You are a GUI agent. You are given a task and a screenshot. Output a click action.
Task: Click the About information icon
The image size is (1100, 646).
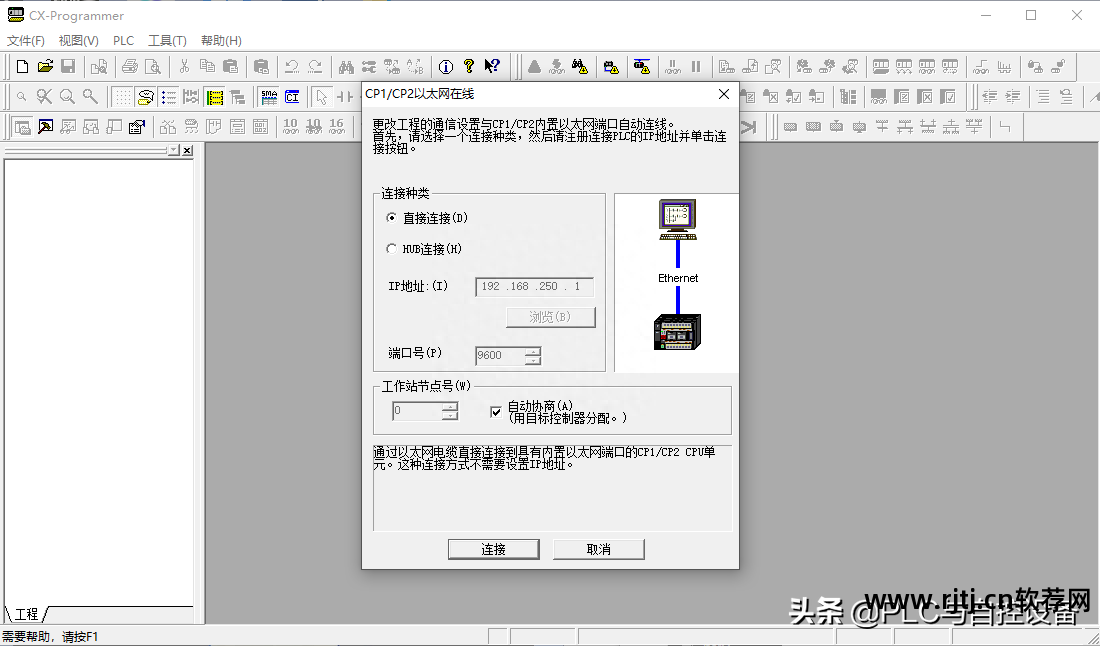446,67
